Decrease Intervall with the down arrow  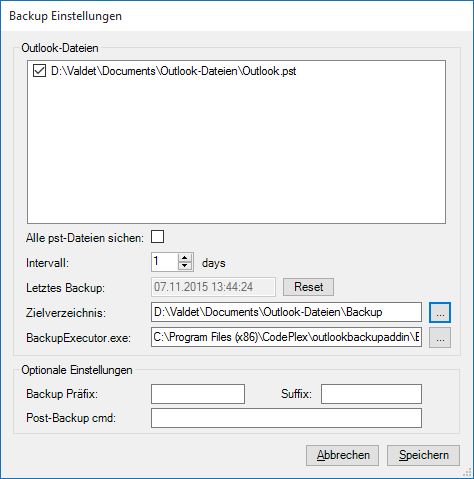pos(185,266)
